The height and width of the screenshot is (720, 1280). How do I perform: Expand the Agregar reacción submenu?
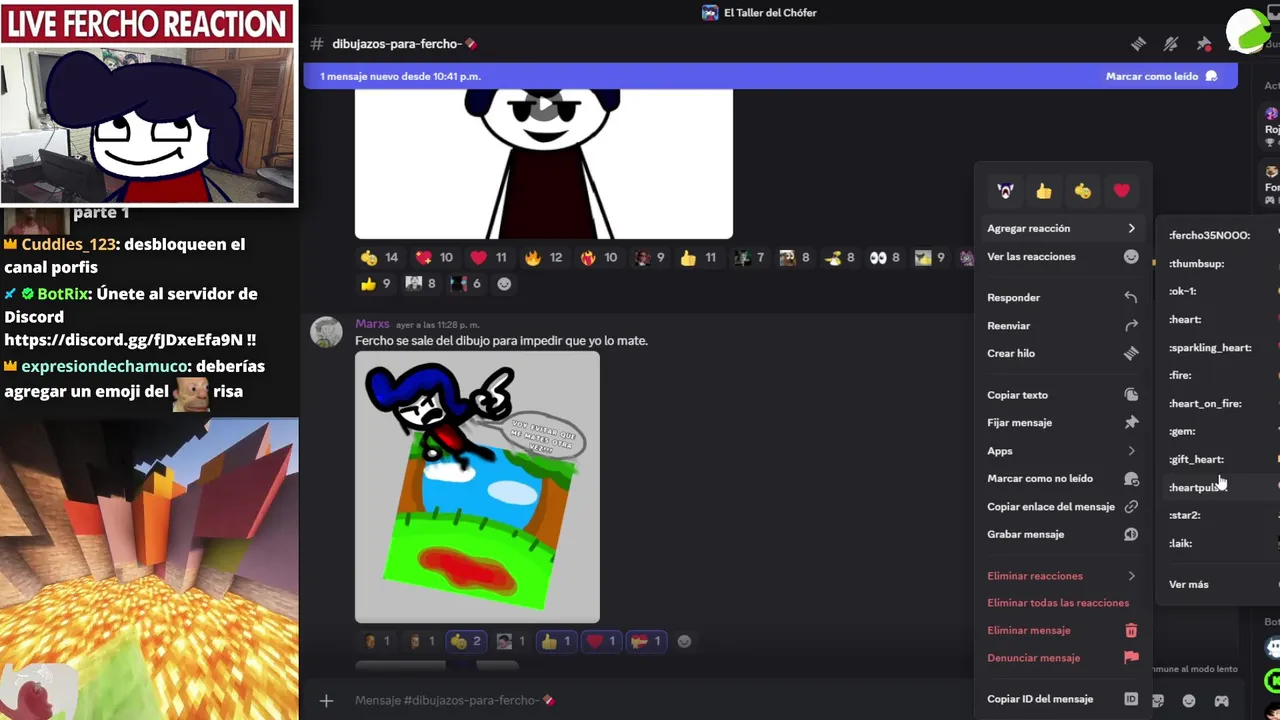[1061, 228]
